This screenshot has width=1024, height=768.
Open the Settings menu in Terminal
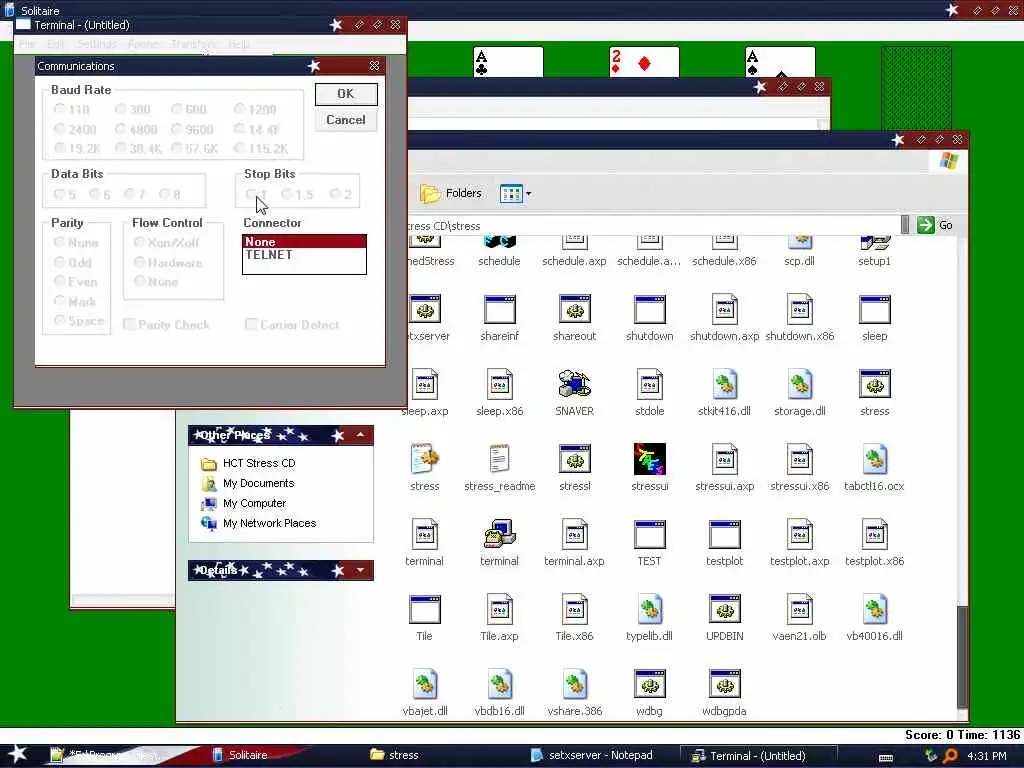pos(97,44)
